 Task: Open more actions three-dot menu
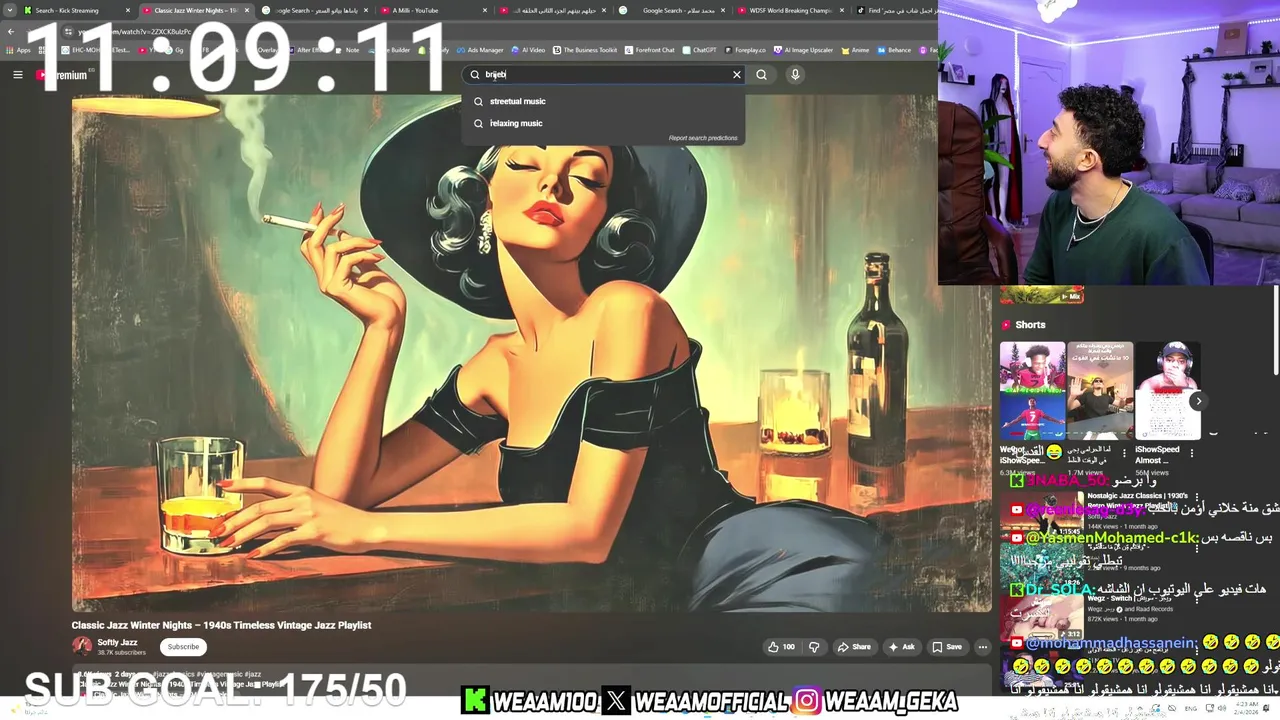click(982, 647)
